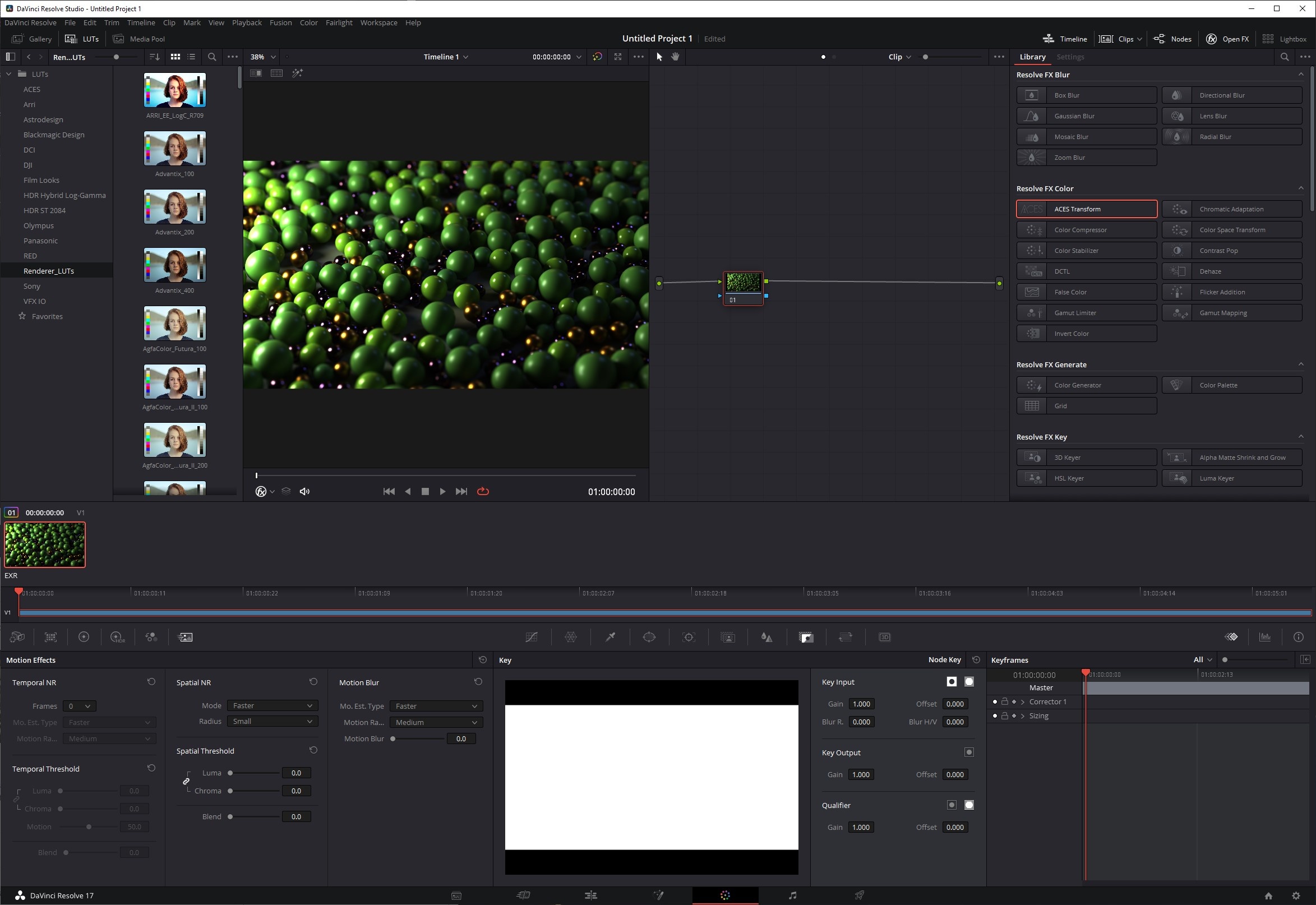Mute viewer audio speaker icon
Viewport: 1316px width, 905px height.
(304, 492)
